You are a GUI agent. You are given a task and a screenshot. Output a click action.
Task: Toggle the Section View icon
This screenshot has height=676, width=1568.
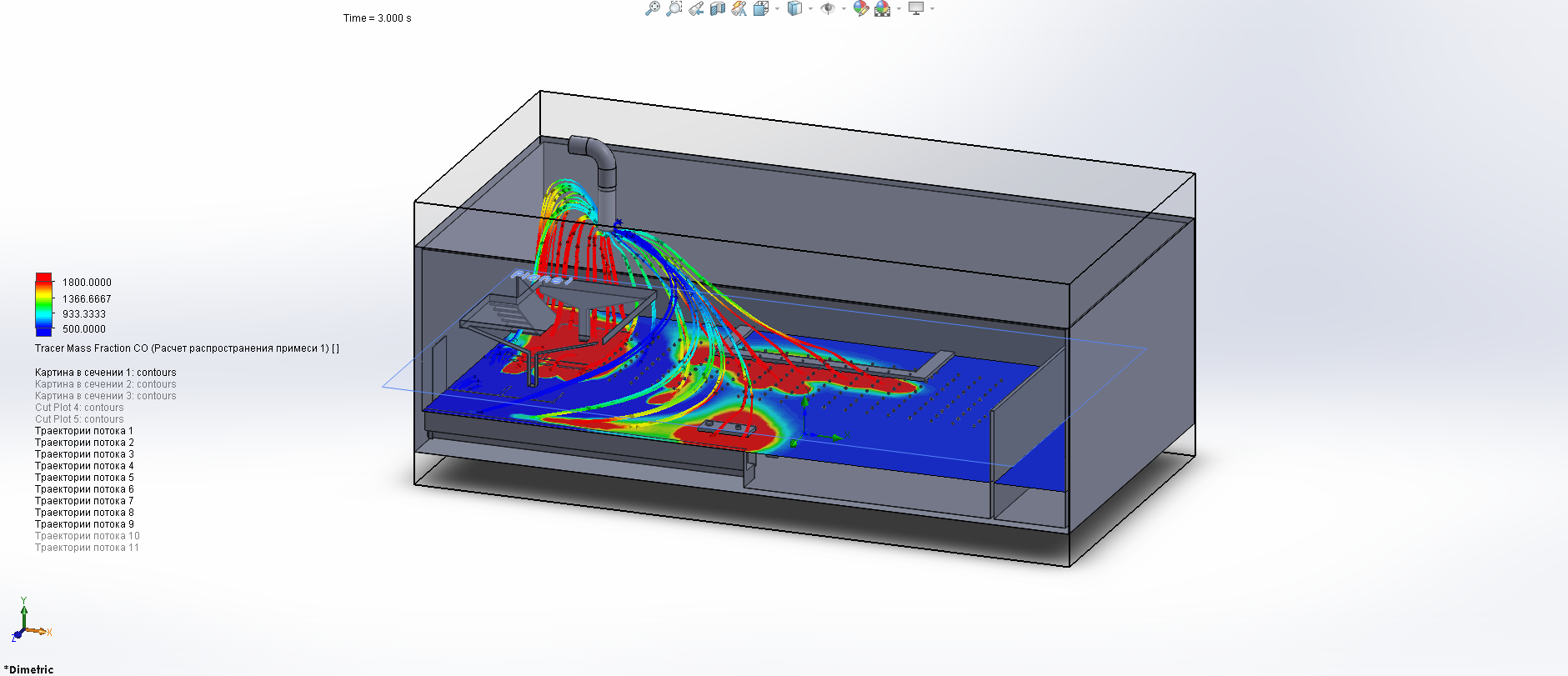pos(718,8)
